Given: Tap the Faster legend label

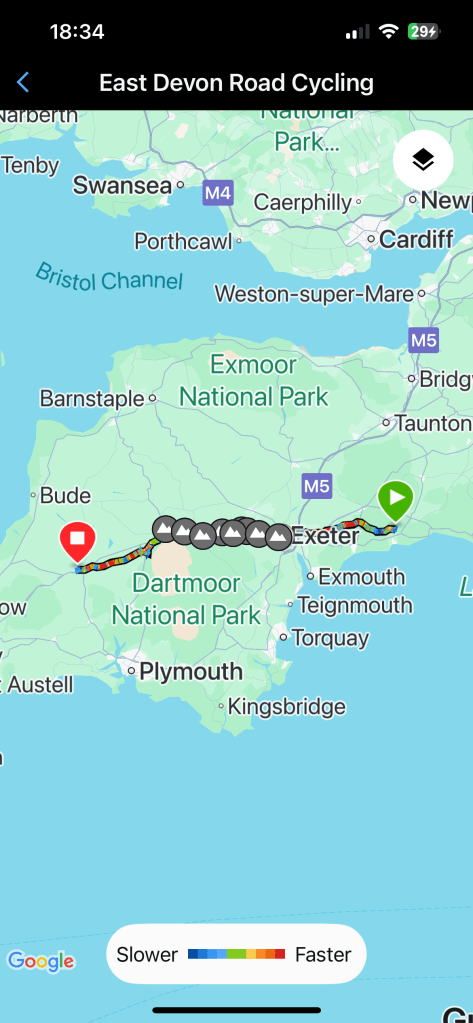Looking at the screenshot, I should [323, 954].
